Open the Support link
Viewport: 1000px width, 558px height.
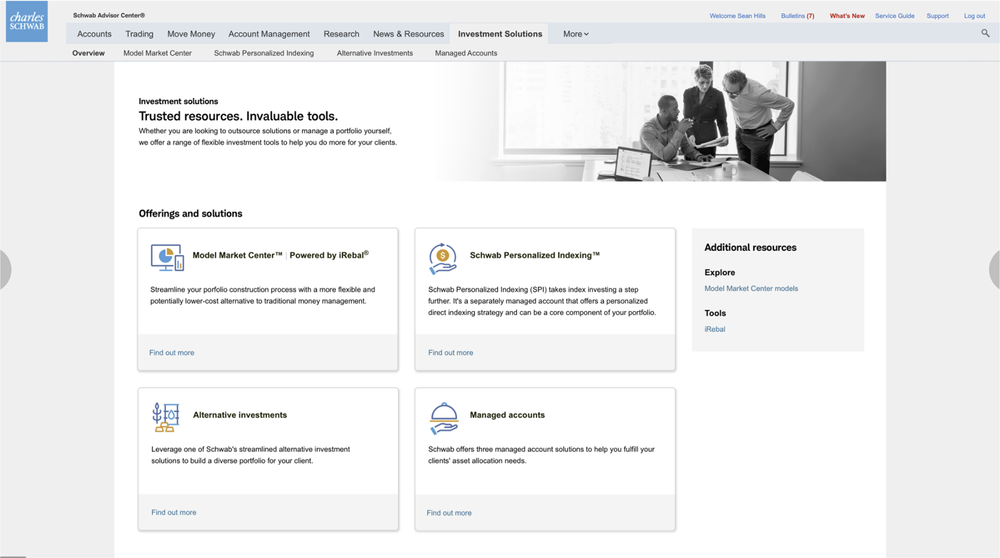point(938,16)
